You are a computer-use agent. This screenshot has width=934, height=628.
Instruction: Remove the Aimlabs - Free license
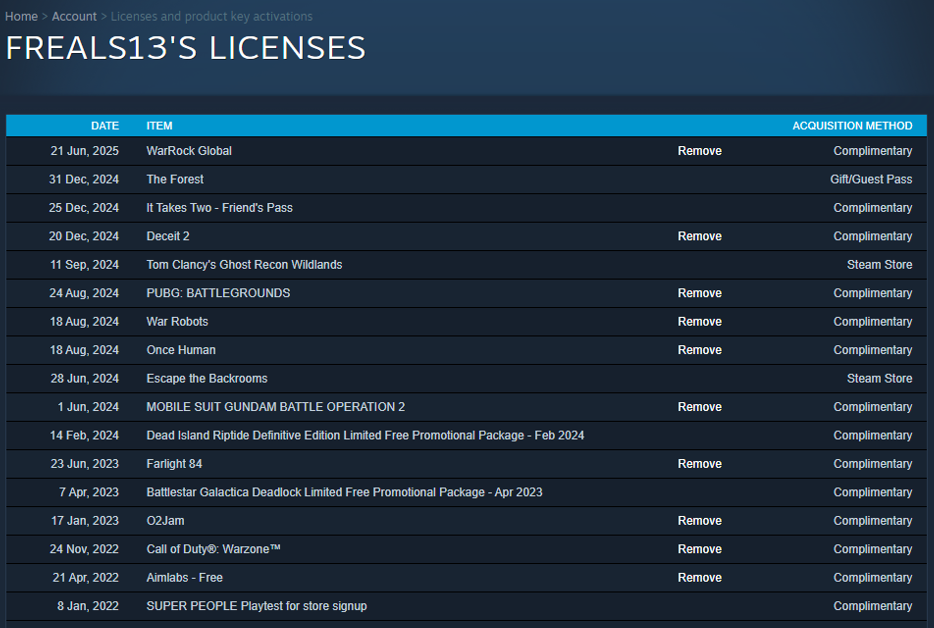coord(699,577)
